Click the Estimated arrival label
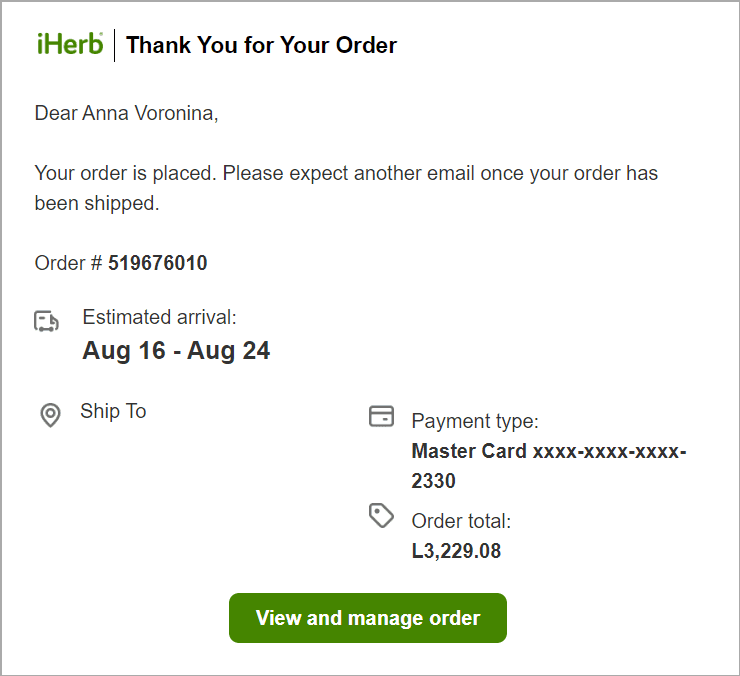 (159, 317)
